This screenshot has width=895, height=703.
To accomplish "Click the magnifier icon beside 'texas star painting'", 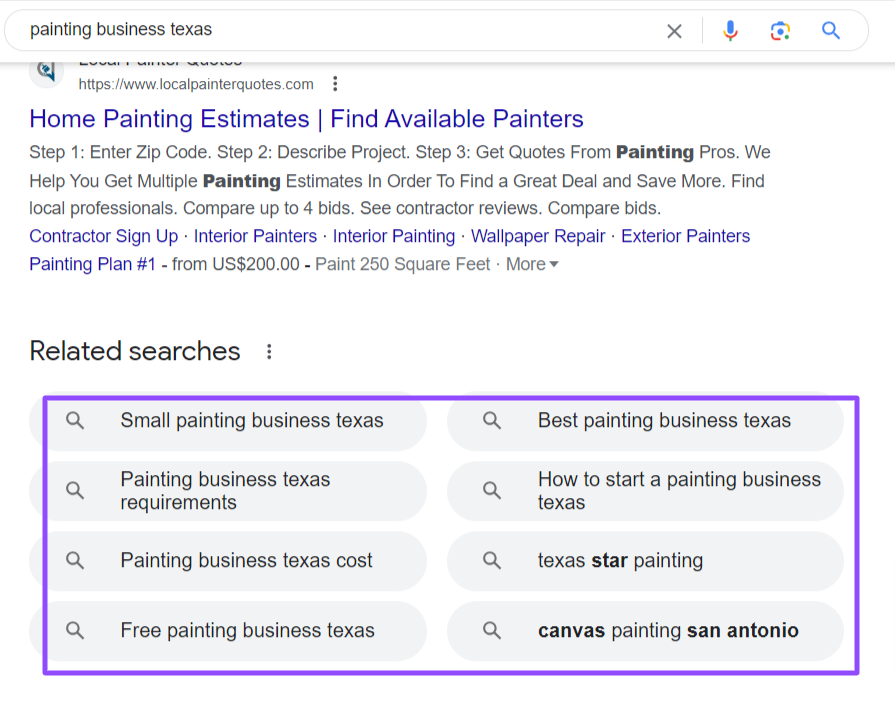I will (x=491, y=561).
